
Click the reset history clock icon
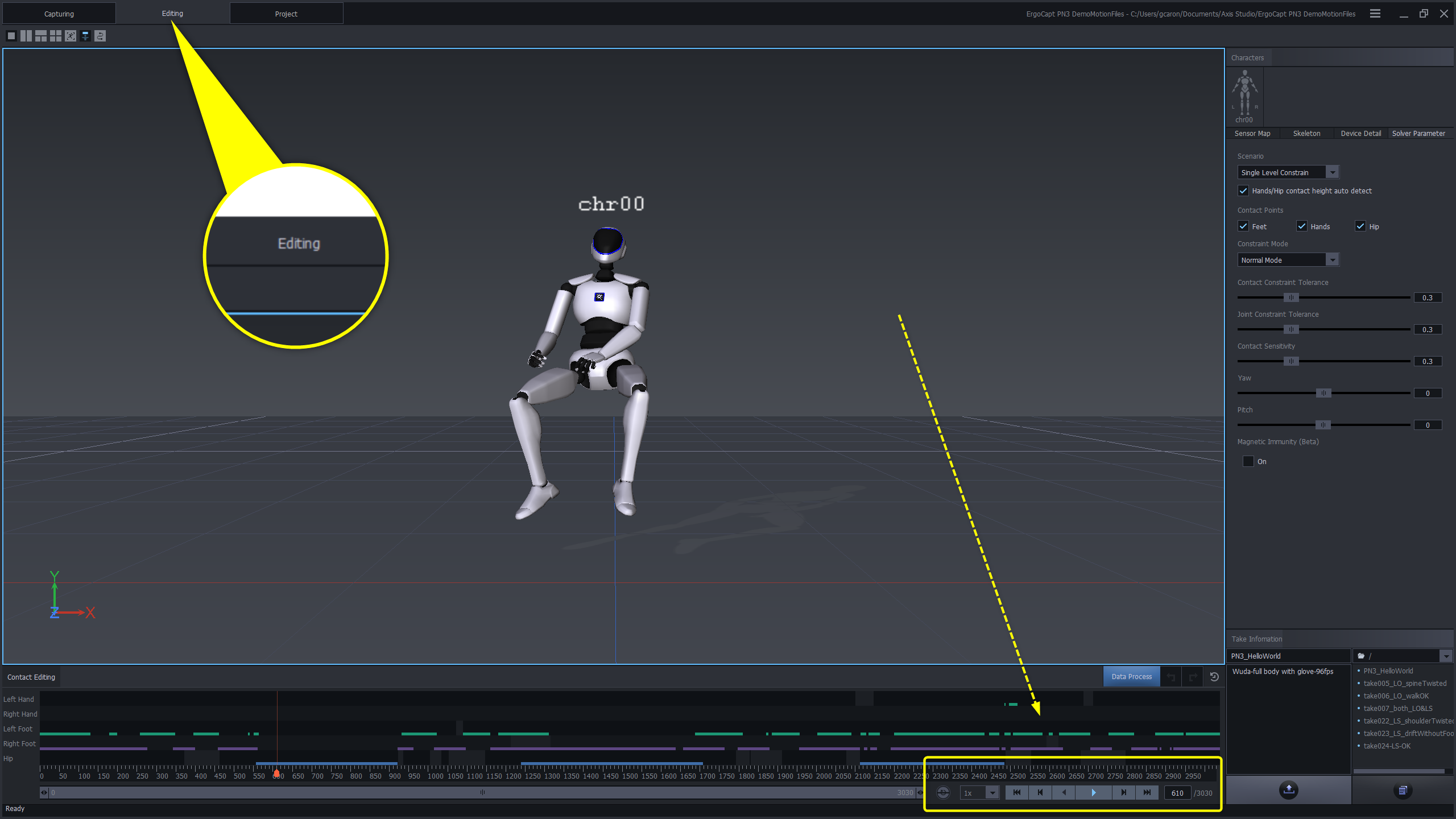pyautogui.click(x=1214, y=677)
